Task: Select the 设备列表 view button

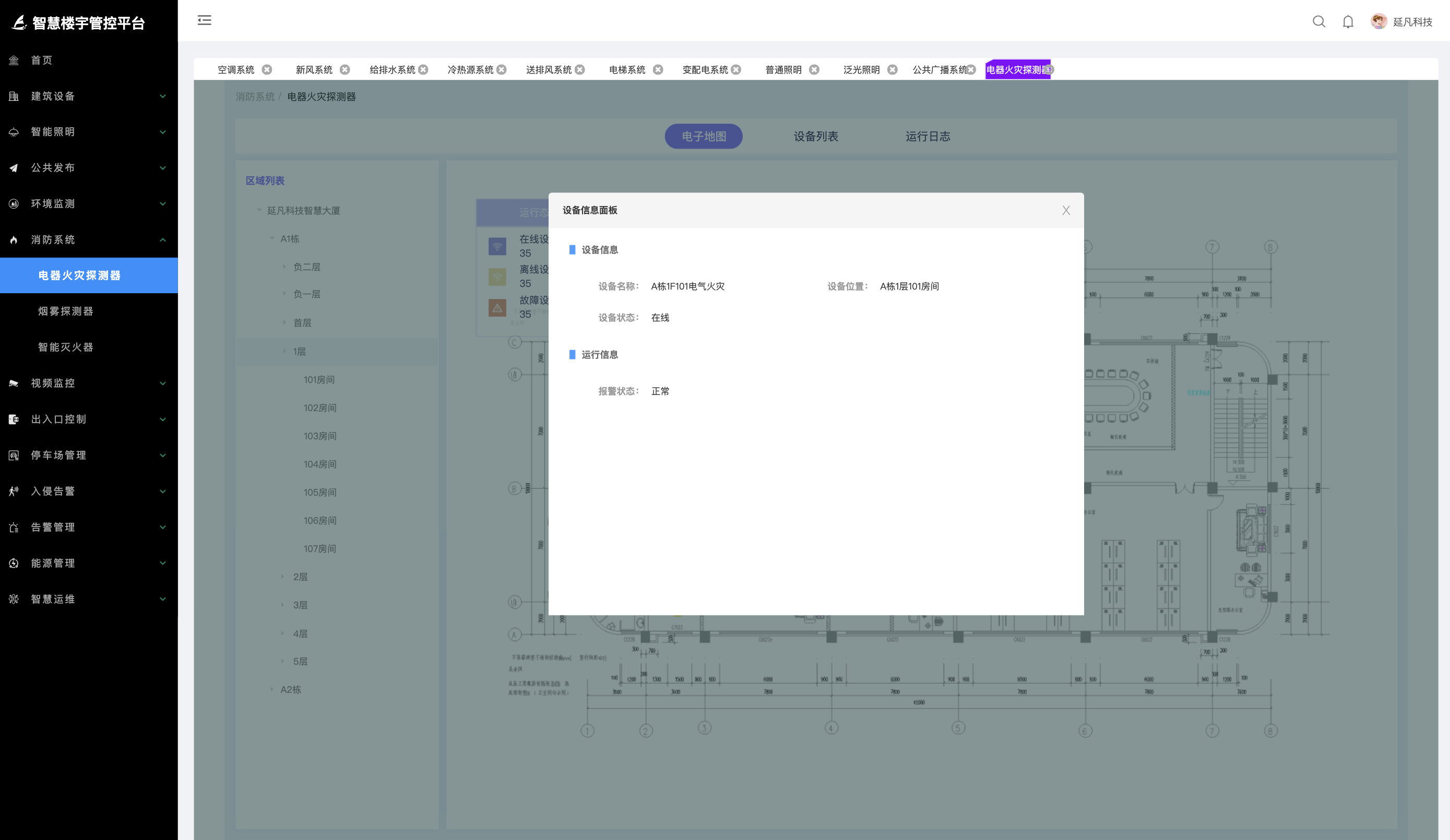Action: [815, 136]
